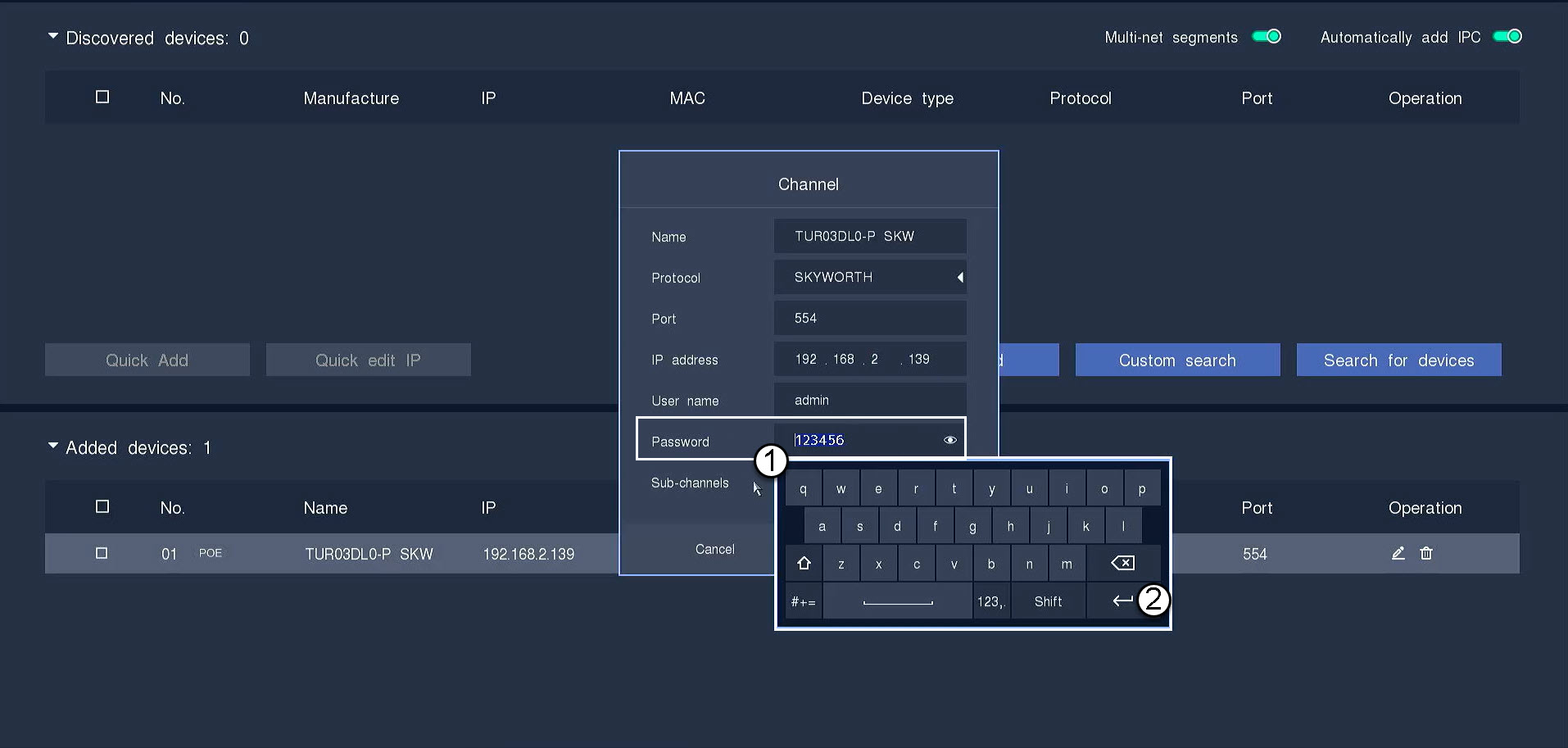
Task: Tap the v key on keyboard
Action: (x=954, y=563)
